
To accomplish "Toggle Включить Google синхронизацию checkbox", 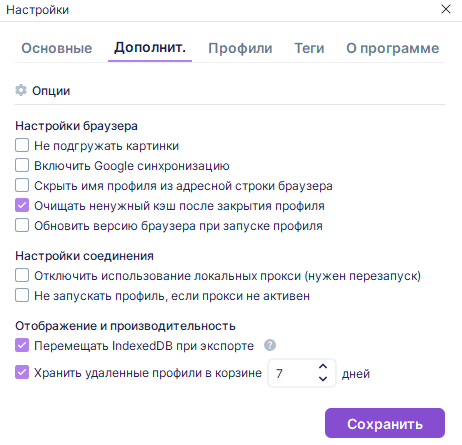I will 22,165.
